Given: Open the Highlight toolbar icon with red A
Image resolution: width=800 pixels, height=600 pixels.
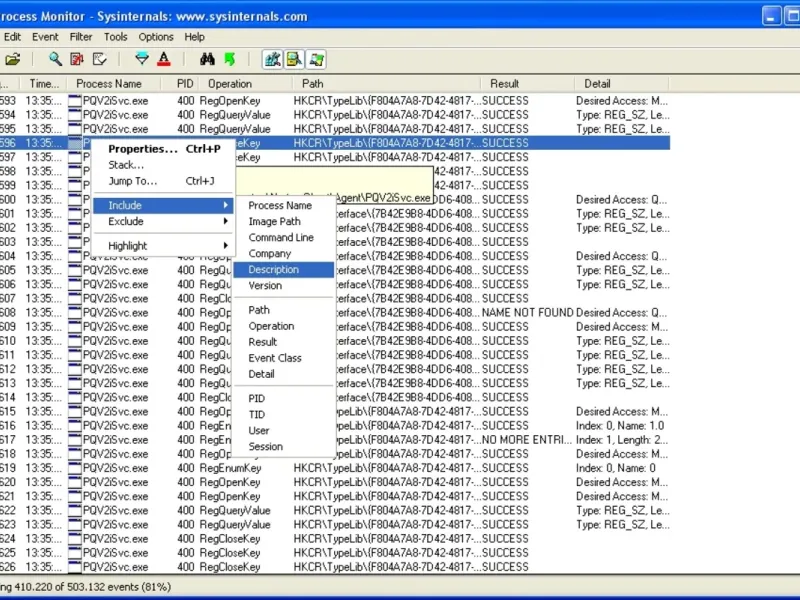Looking at the screenshot, I should click(x=164, y=59).
